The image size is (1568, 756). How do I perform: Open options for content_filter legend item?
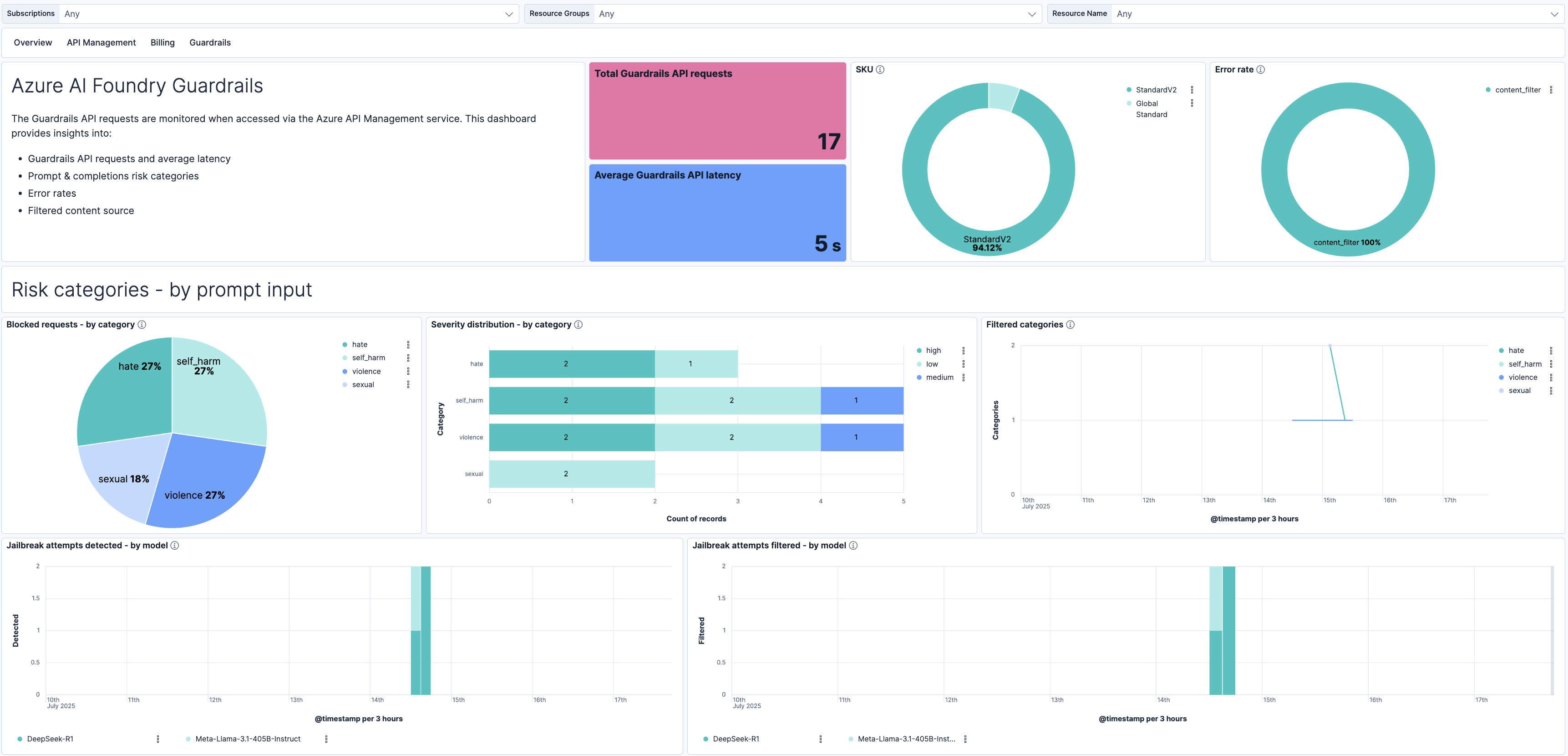tap(1551, 90)
